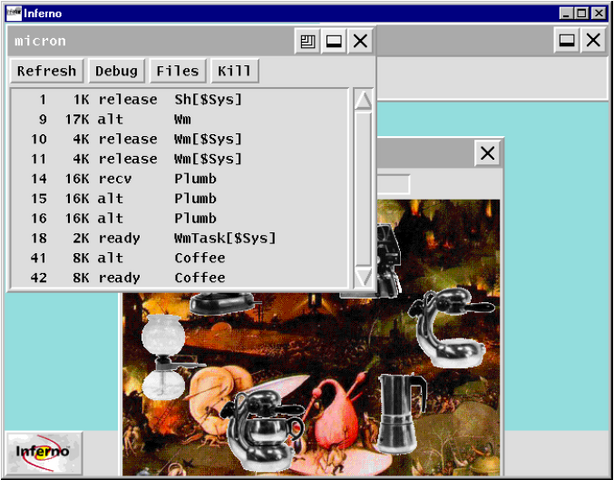
Task: Select process 42 Coffee ready row
Action: [x=179, y=278]
